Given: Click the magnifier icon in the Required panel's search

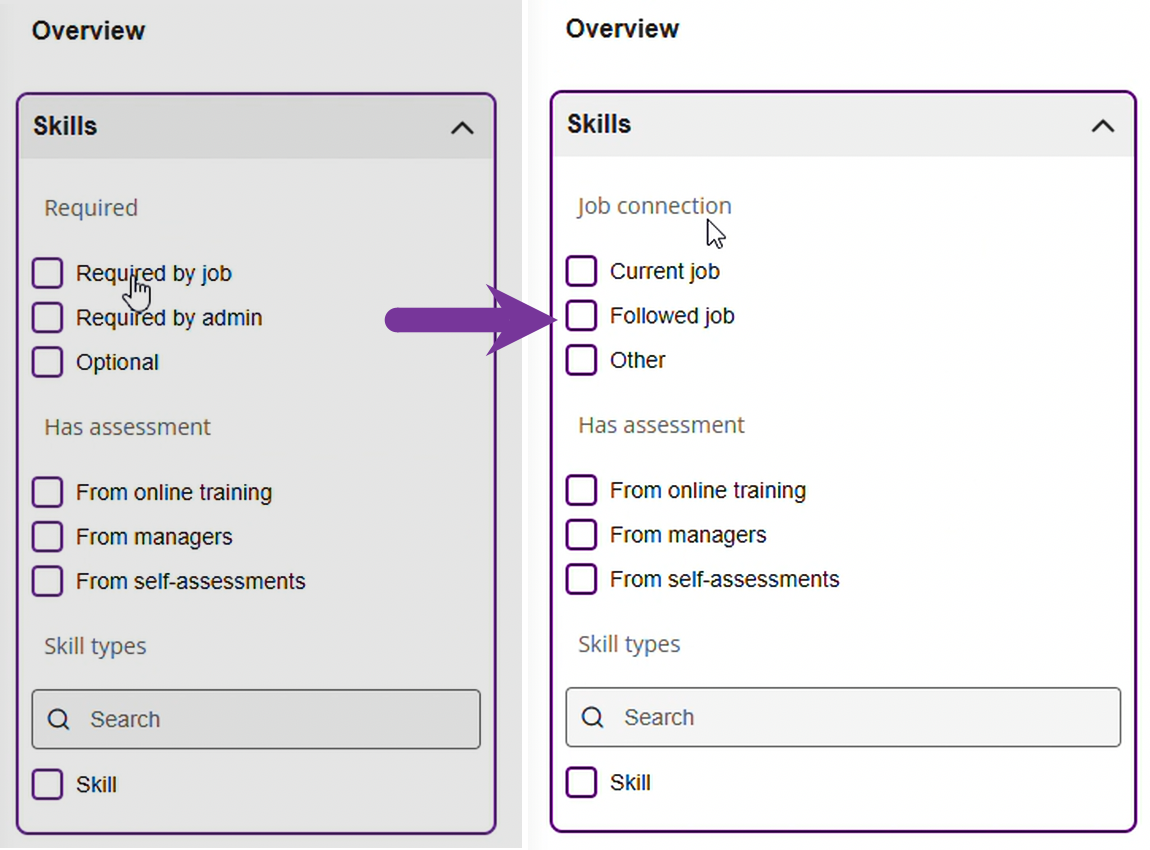Looking at the screenshot, I should click(59, 720).
